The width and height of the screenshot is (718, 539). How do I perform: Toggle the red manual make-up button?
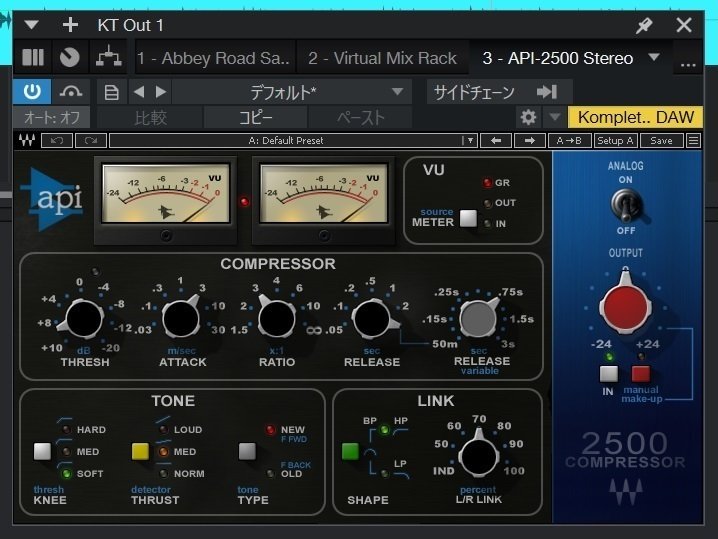tap(641, 374)
